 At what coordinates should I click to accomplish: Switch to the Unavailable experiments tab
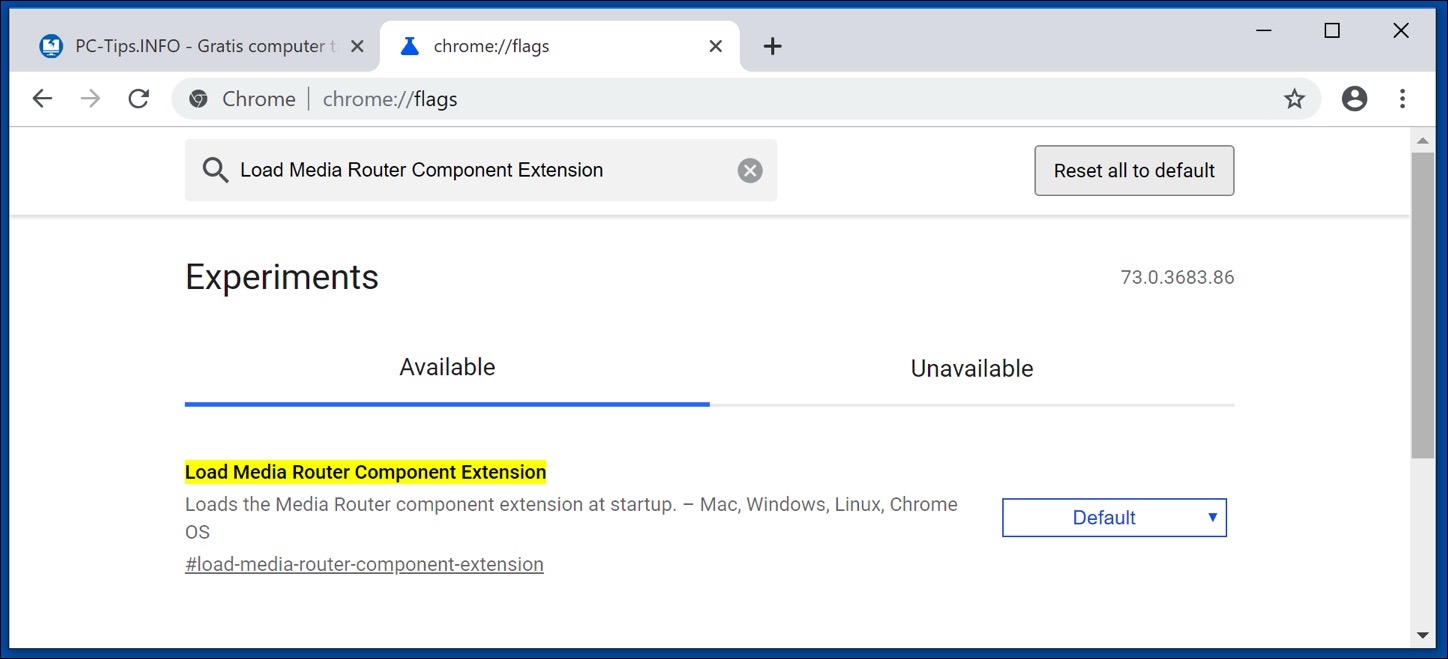pyautogui.click(x=970, y=368)
